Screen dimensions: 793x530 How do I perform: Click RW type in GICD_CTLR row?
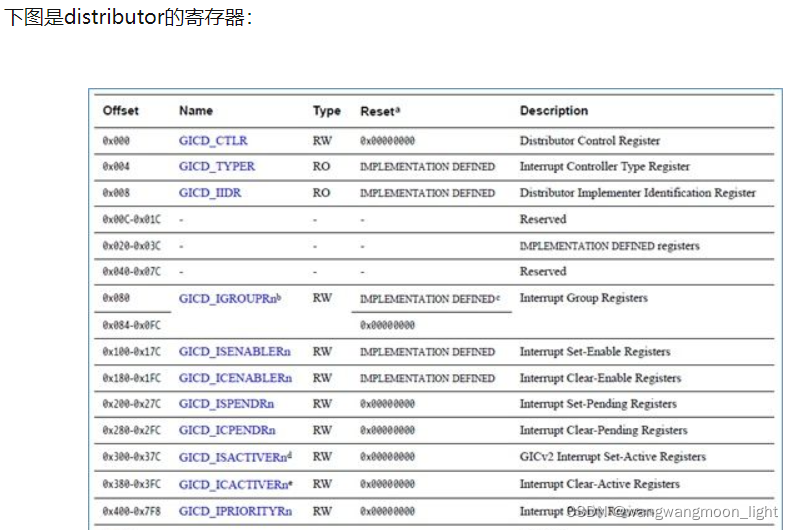322,141
